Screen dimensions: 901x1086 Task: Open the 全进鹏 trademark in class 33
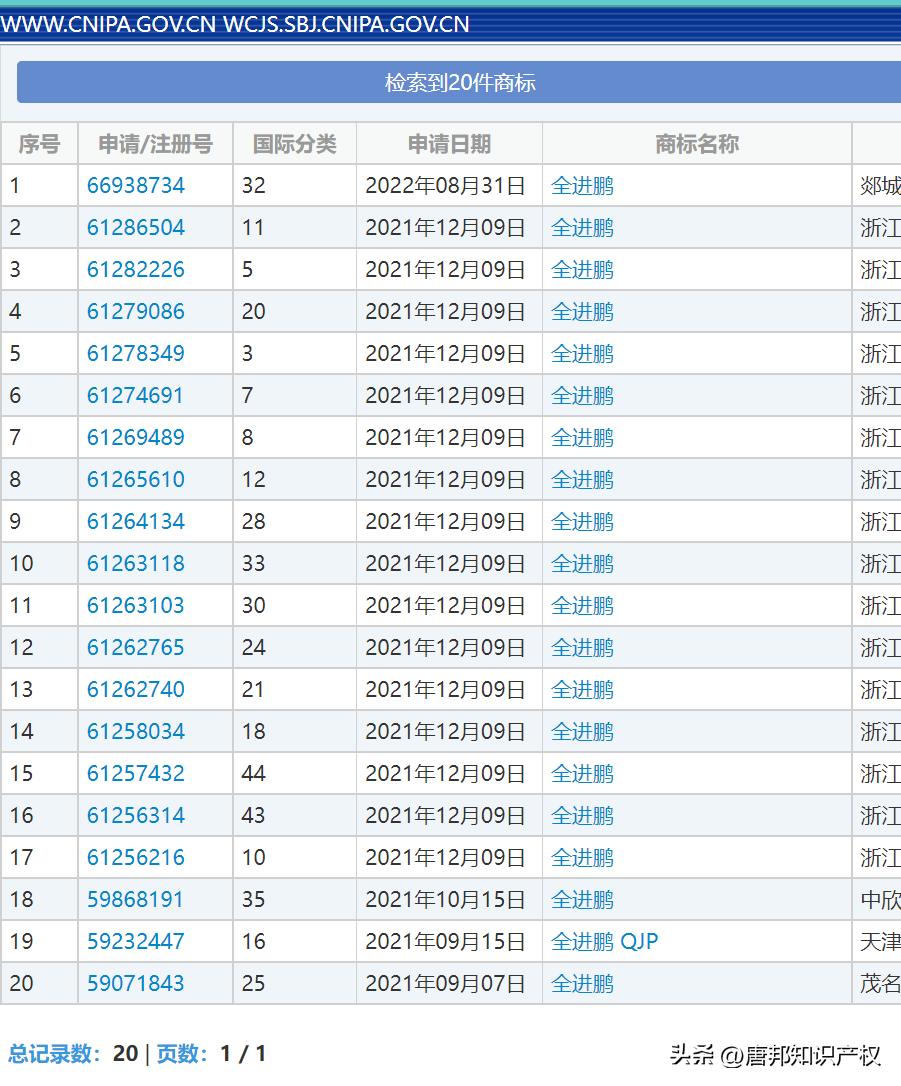[577, 563]
